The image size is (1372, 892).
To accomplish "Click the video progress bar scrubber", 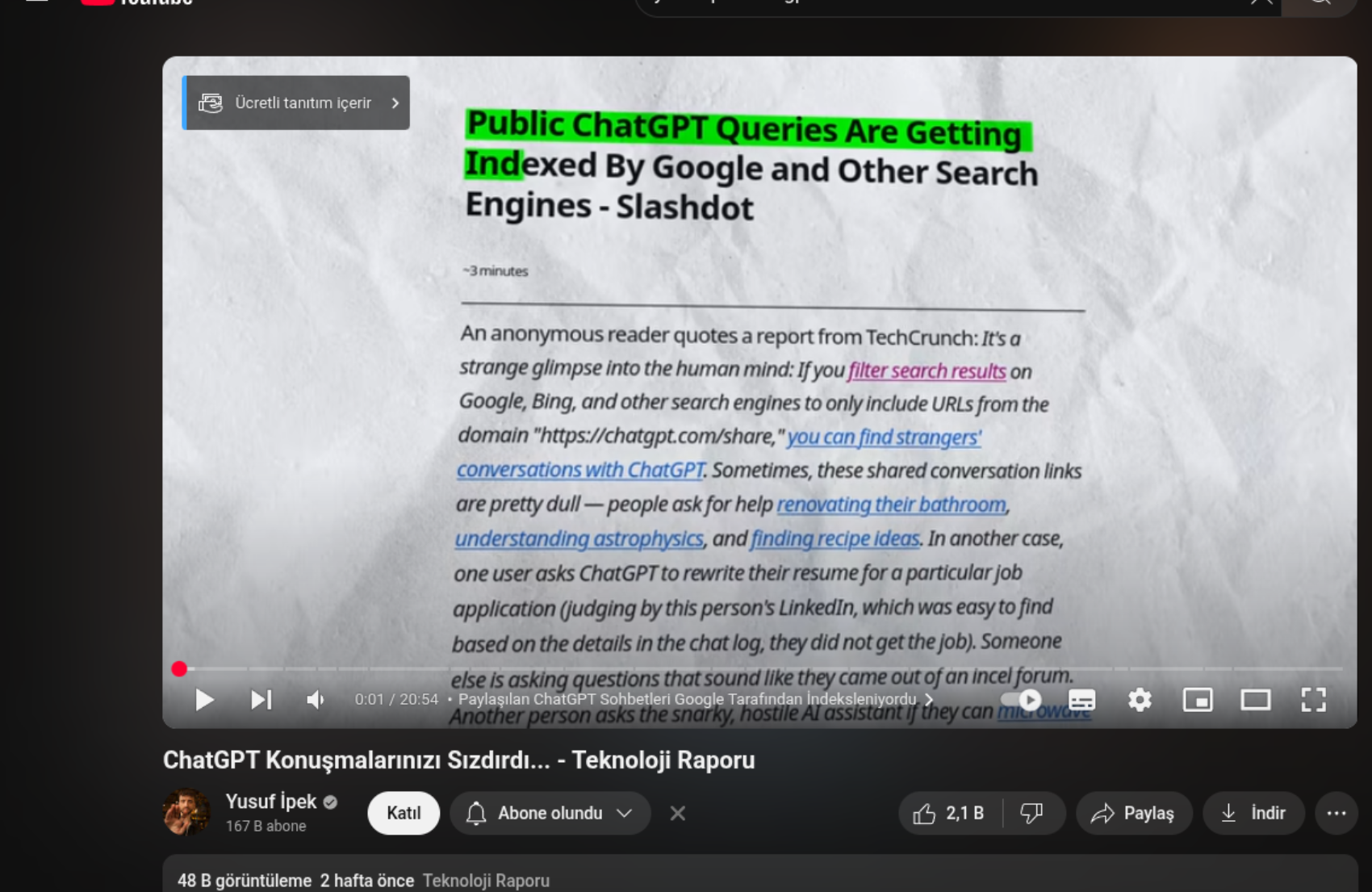I will point(179,668).
